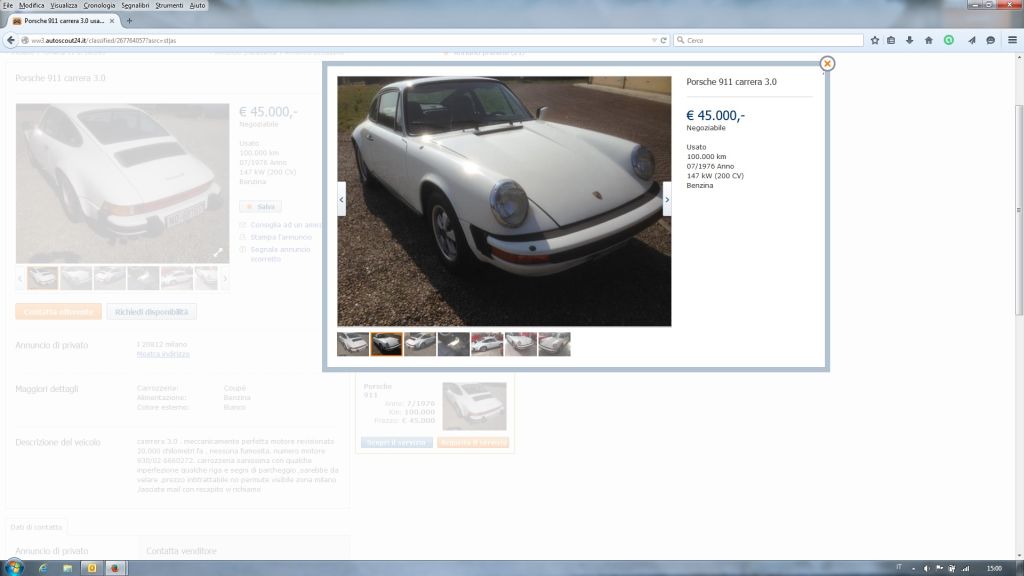Click the volume icon in system tray

pos(927,568)
